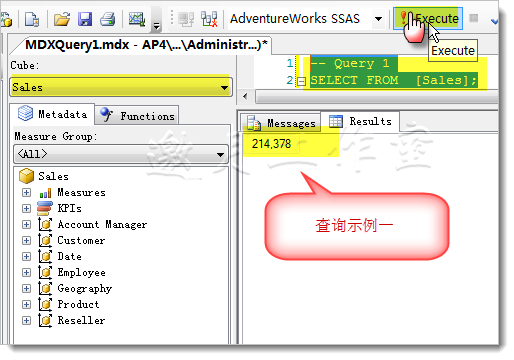Click the Disconnect icon with red X

(209, 19)
